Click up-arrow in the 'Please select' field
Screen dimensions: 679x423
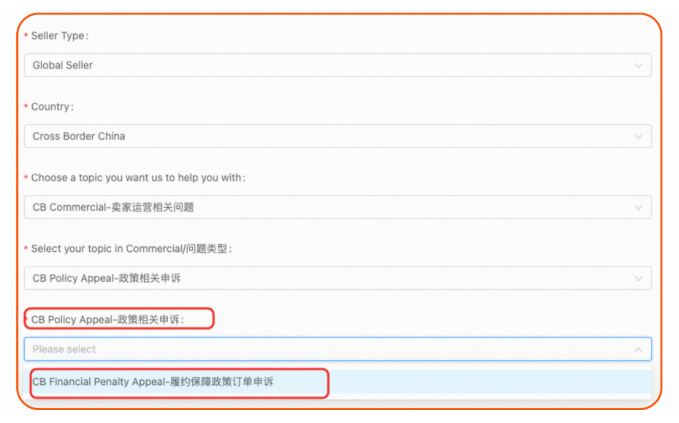point(638,350)
